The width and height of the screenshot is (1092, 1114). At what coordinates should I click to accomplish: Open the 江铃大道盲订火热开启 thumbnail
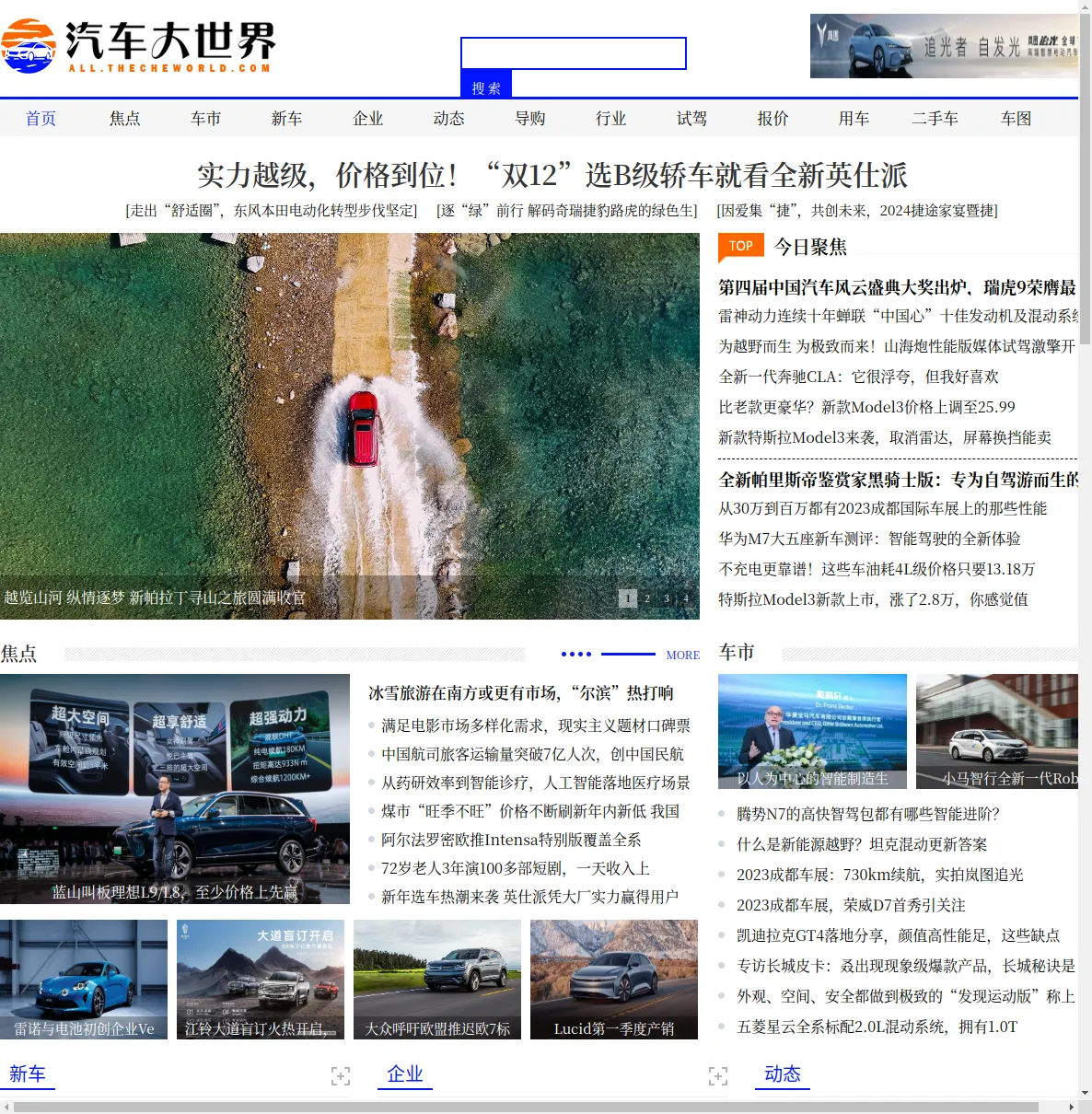261,980
